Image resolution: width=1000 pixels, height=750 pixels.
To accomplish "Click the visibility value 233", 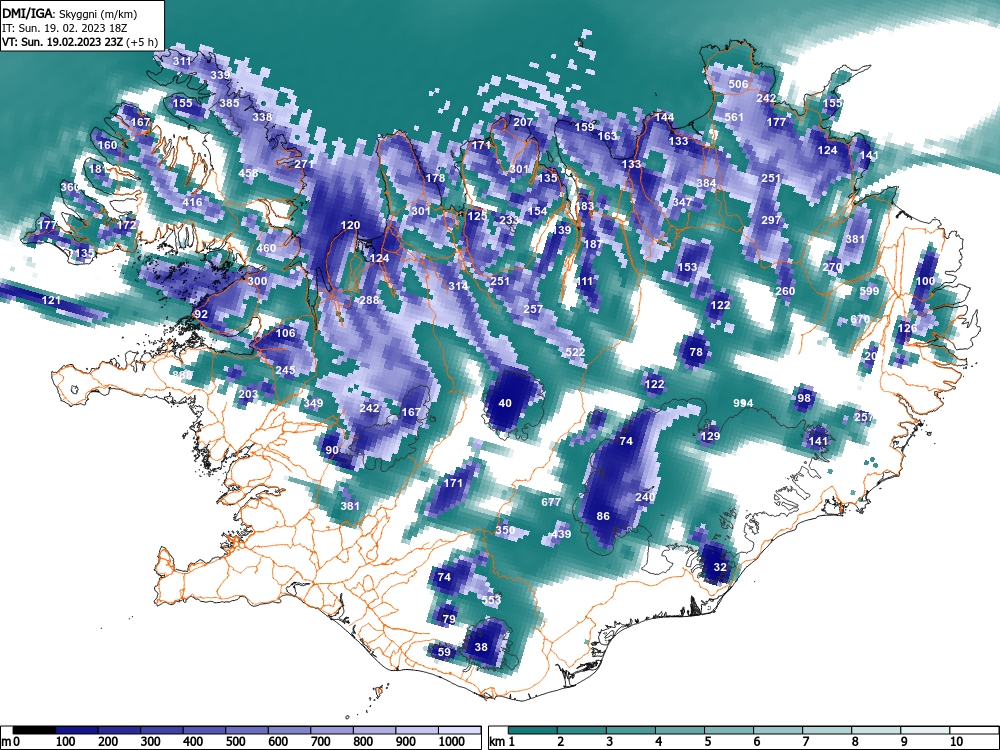I will click(x=509, y=220).
